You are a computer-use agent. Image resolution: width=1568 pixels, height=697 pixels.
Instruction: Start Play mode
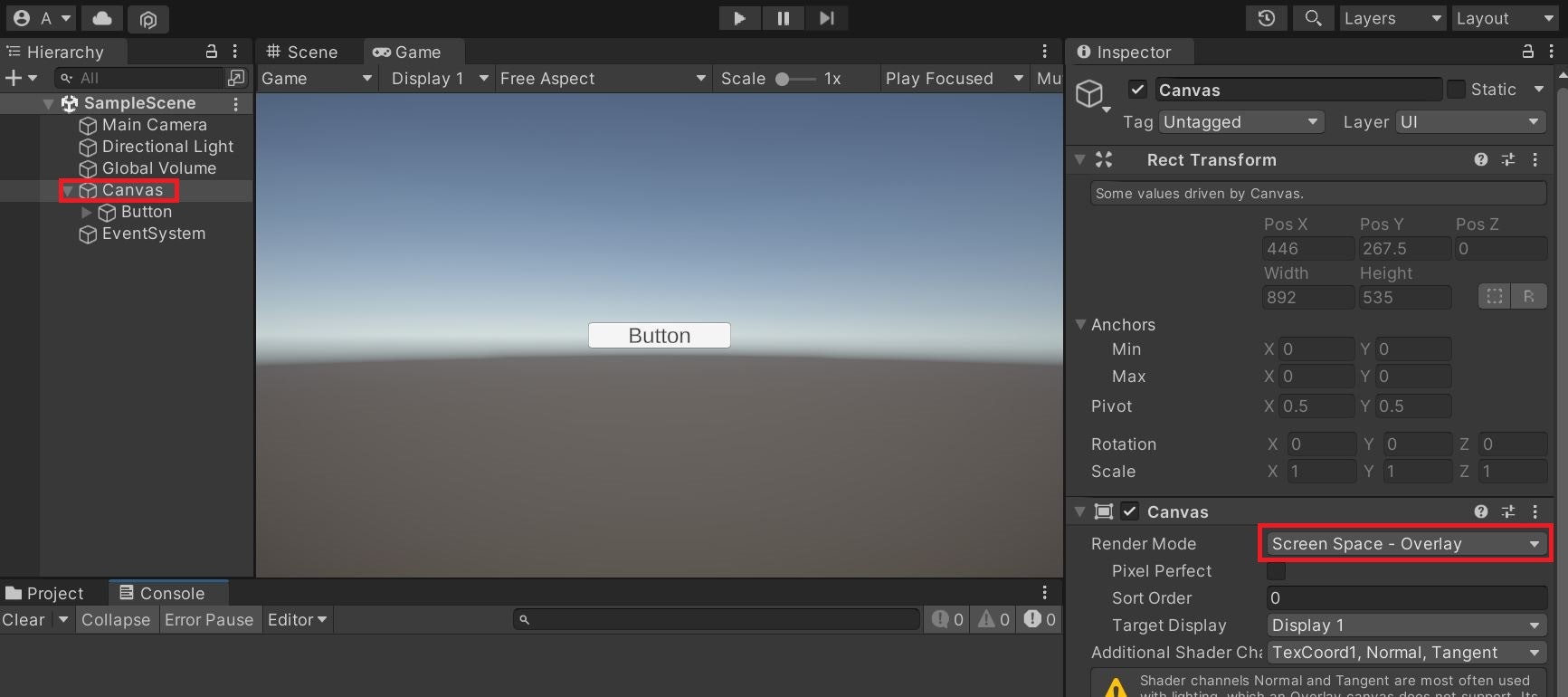click(739, 18)
